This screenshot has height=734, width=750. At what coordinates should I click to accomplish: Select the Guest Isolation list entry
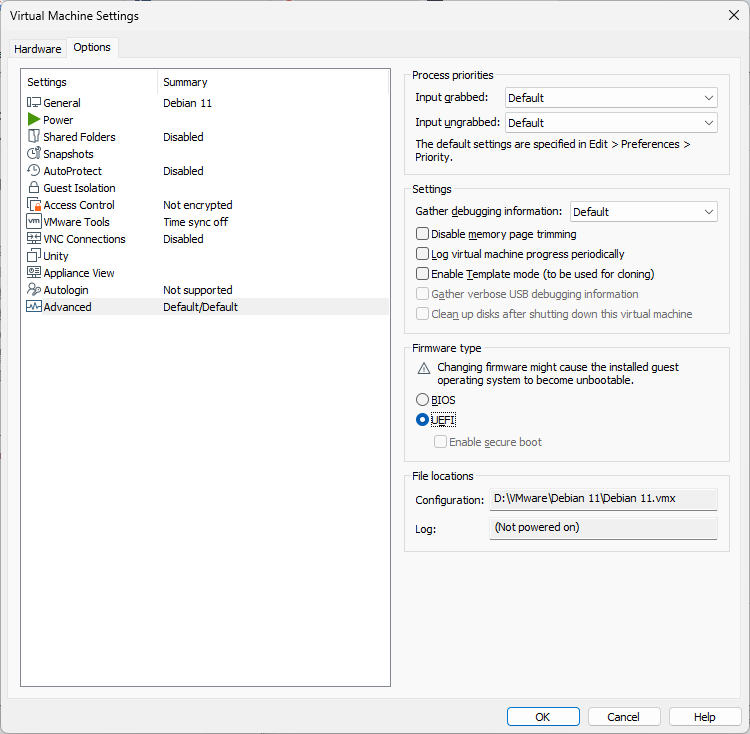[x=79, y=188]
